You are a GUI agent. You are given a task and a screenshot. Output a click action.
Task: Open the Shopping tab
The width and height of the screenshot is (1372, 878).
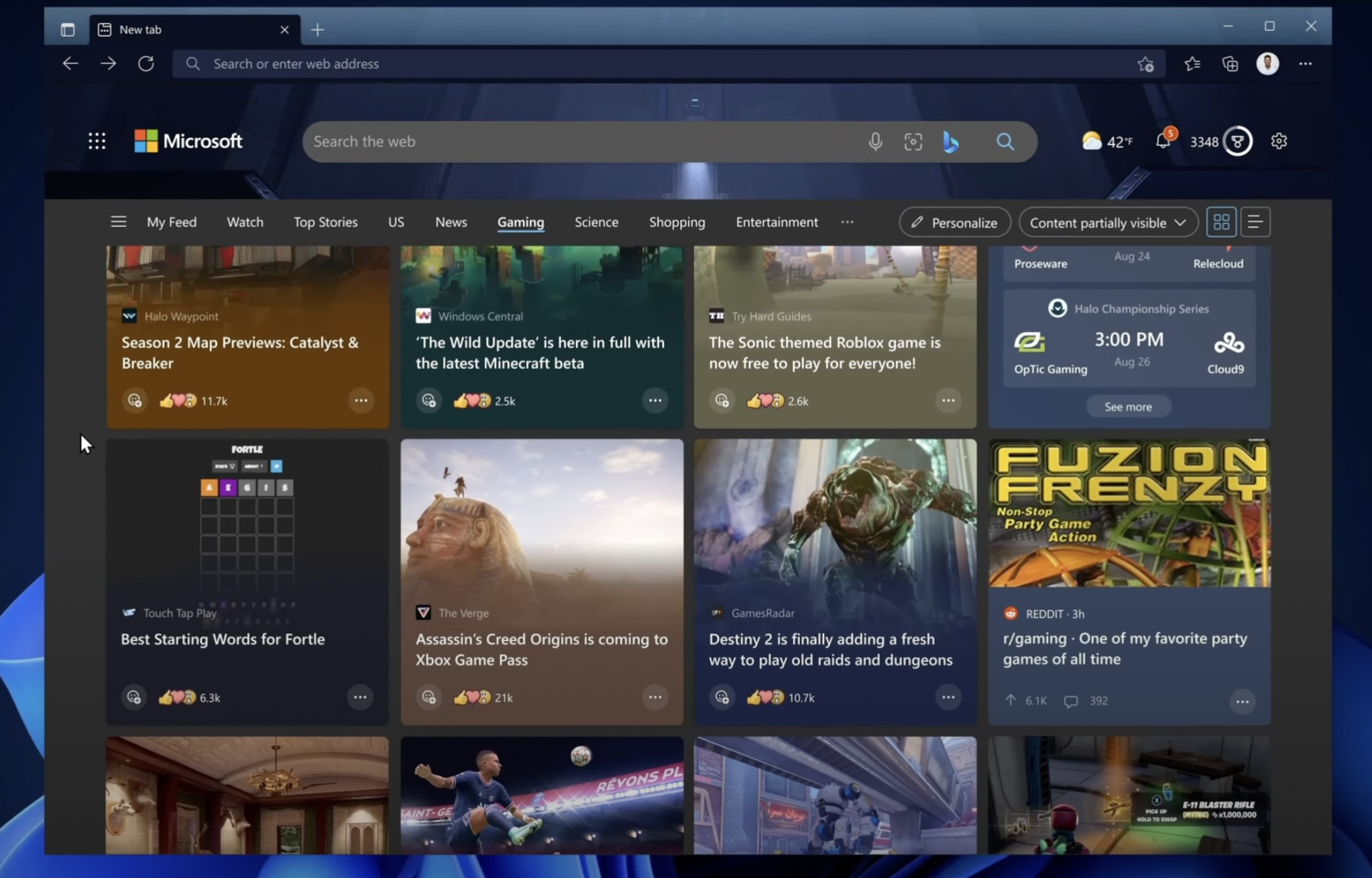(x=677, y=222)
